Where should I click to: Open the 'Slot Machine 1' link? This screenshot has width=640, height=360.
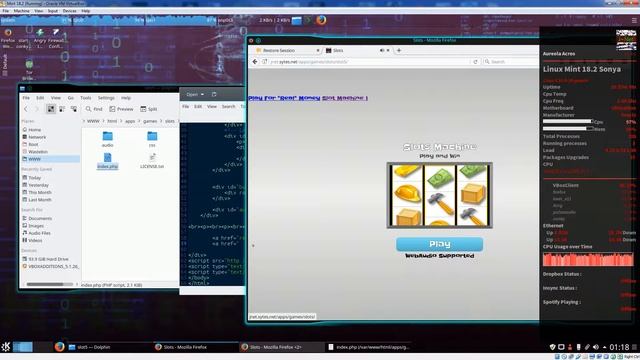[x=345, y=98]
